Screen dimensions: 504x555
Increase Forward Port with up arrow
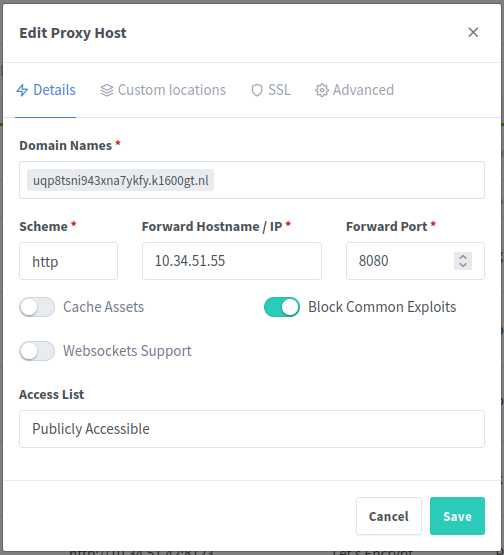click(x=463, y=257)
